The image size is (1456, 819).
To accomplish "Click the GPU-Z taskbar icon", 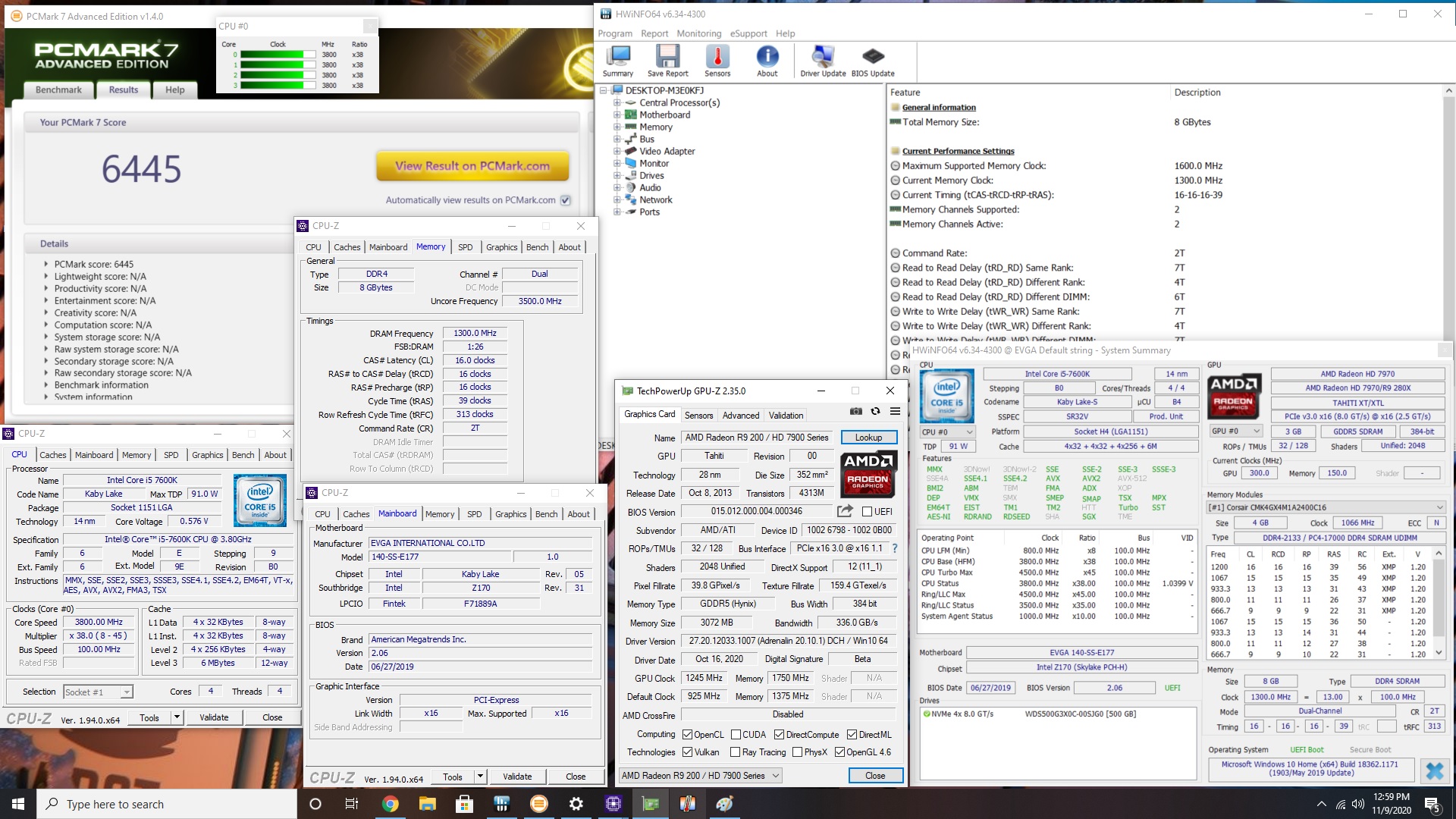I will click(651, 804).
